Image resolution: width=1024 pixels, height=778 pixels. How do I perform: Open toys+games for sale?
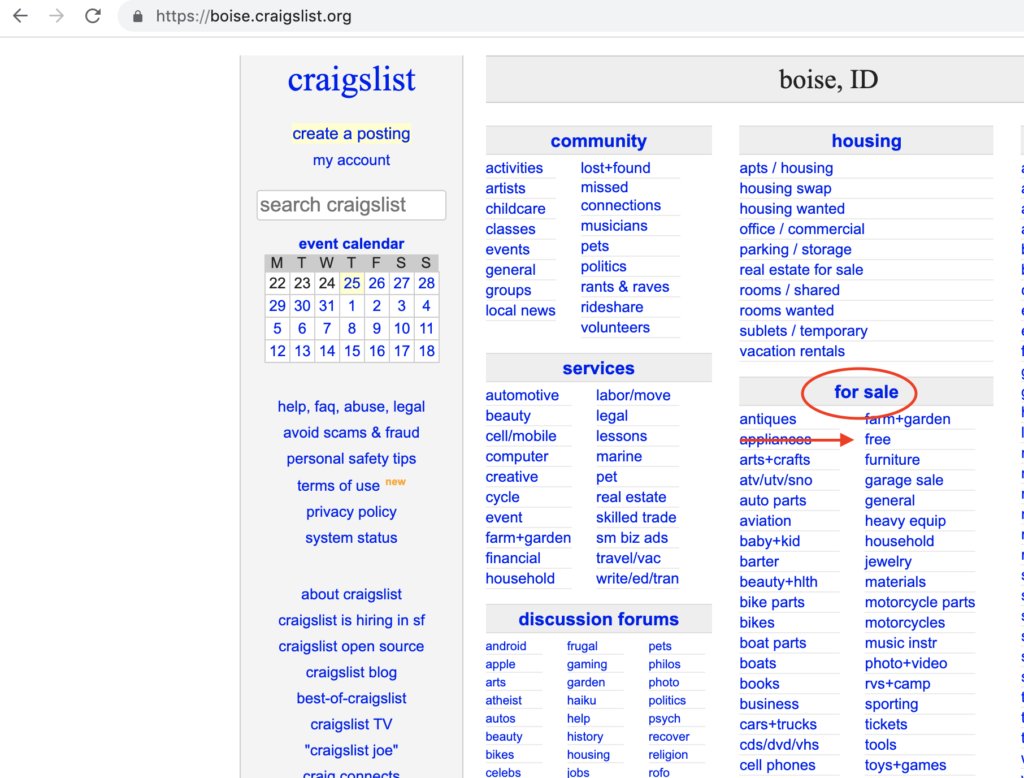(x=905, y=765)
